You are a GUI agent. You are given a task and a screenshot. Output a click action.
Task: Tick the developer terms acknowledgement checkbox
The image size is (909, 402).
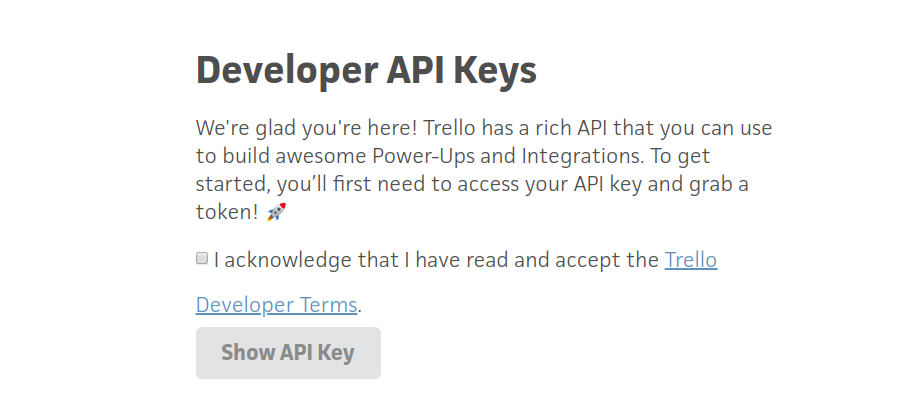(202, 259)
